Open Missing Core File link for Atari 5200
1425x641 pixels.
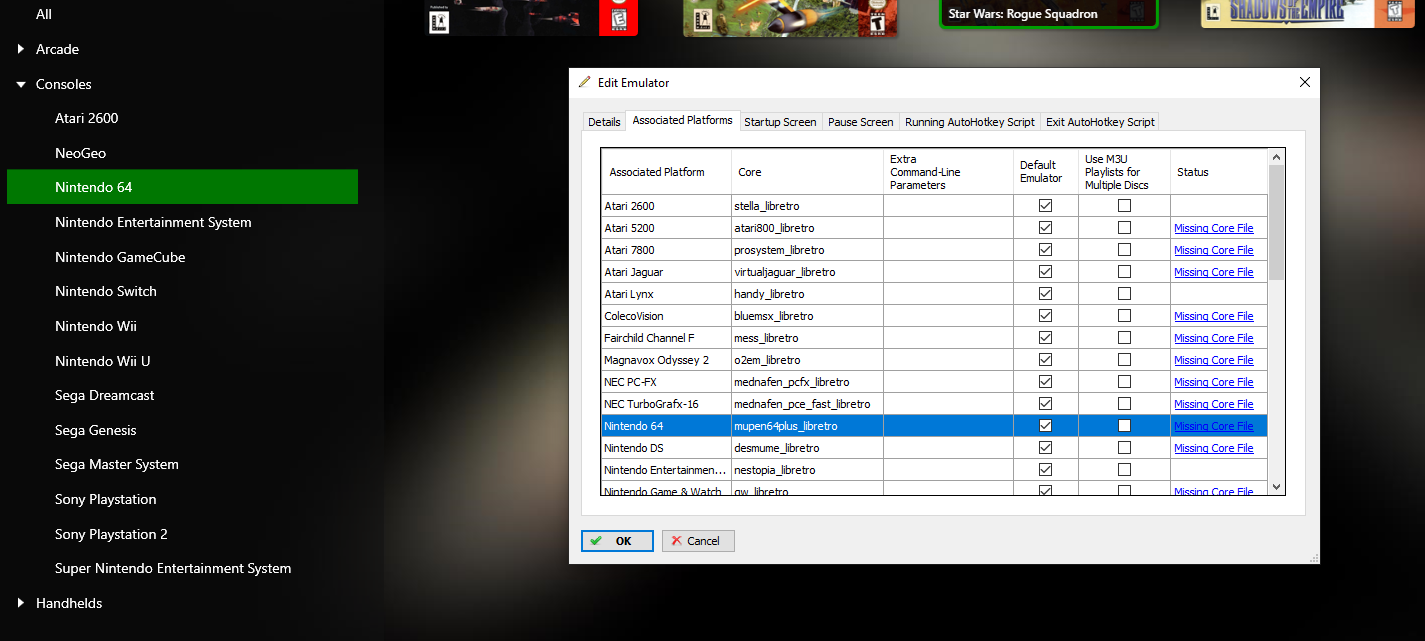click(x=1213, y=228)
